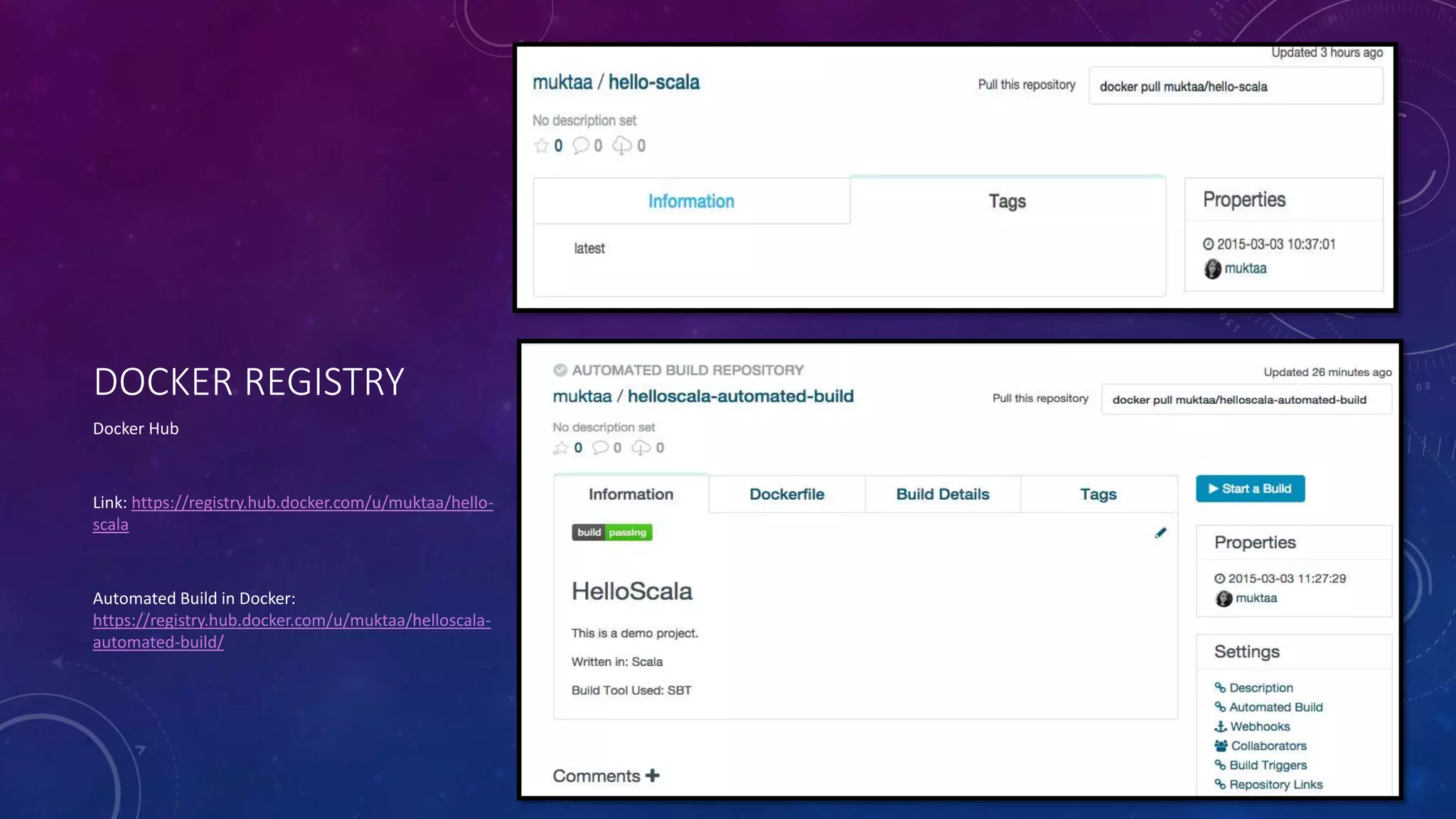The image size is (1456, 819).
Task: Click comment bubble icon under helloscala-automated-build
Action: click(x=601, y=448)
